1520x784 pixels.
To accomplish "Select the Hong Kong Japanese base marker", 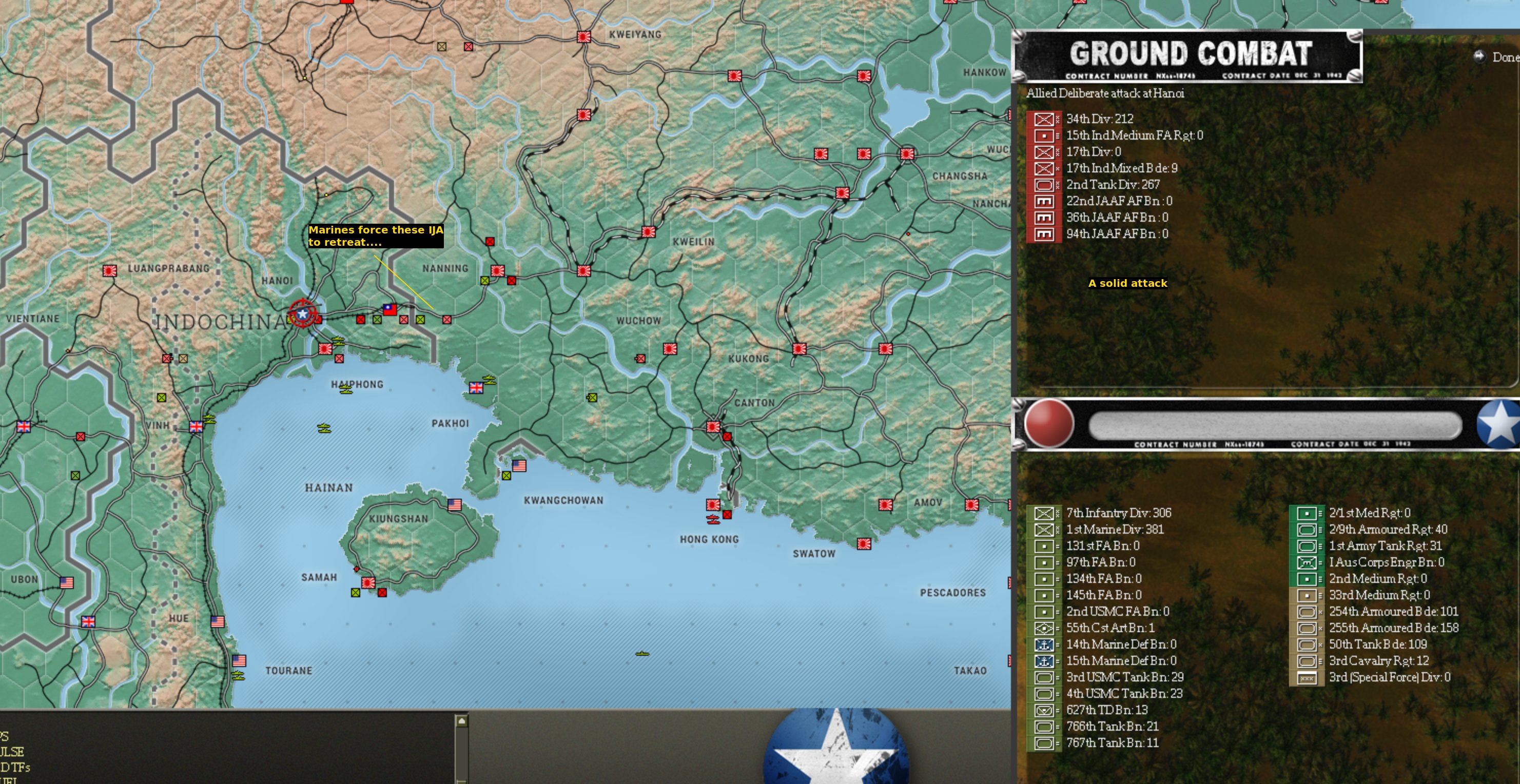I will click(713, 505).
